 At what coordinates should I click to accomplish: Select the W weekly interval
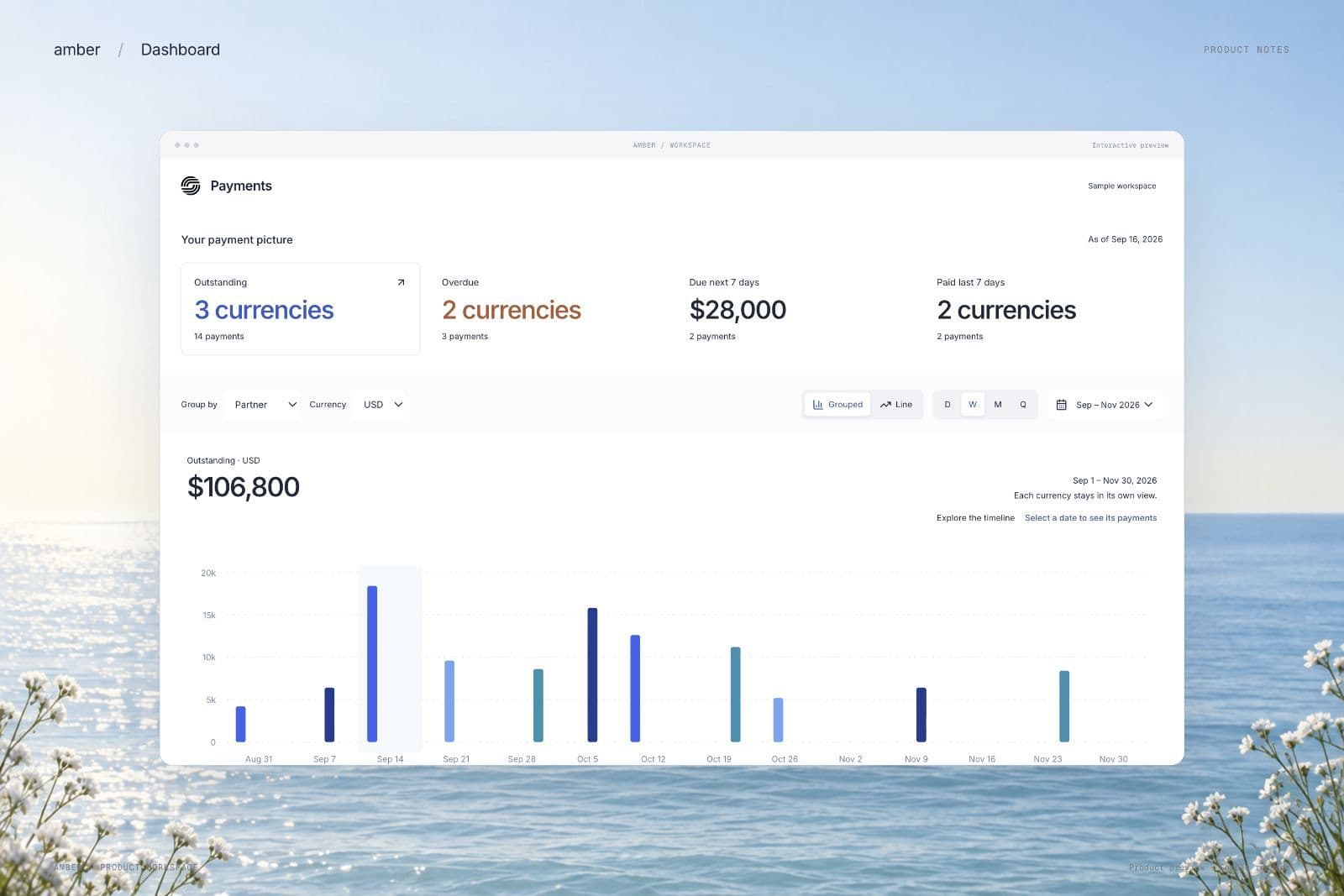(973, 405)
